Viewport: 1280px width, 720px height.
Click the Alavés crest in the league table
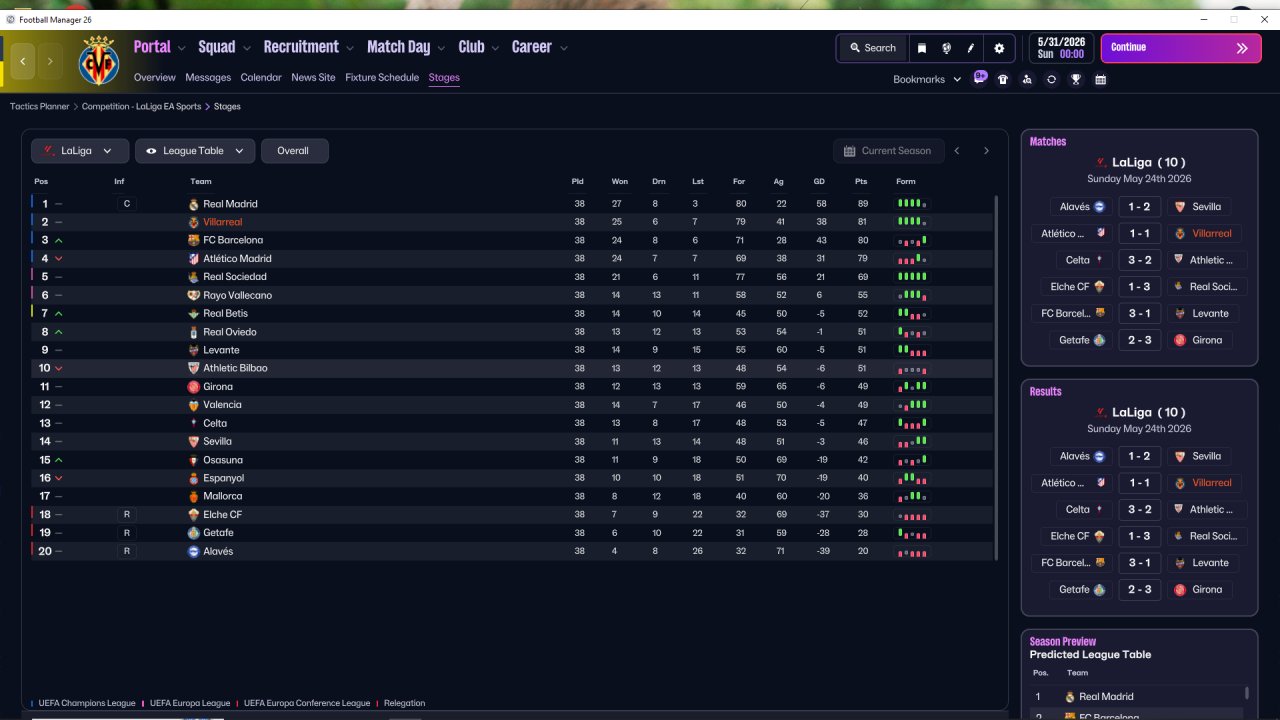click(194, 551)
